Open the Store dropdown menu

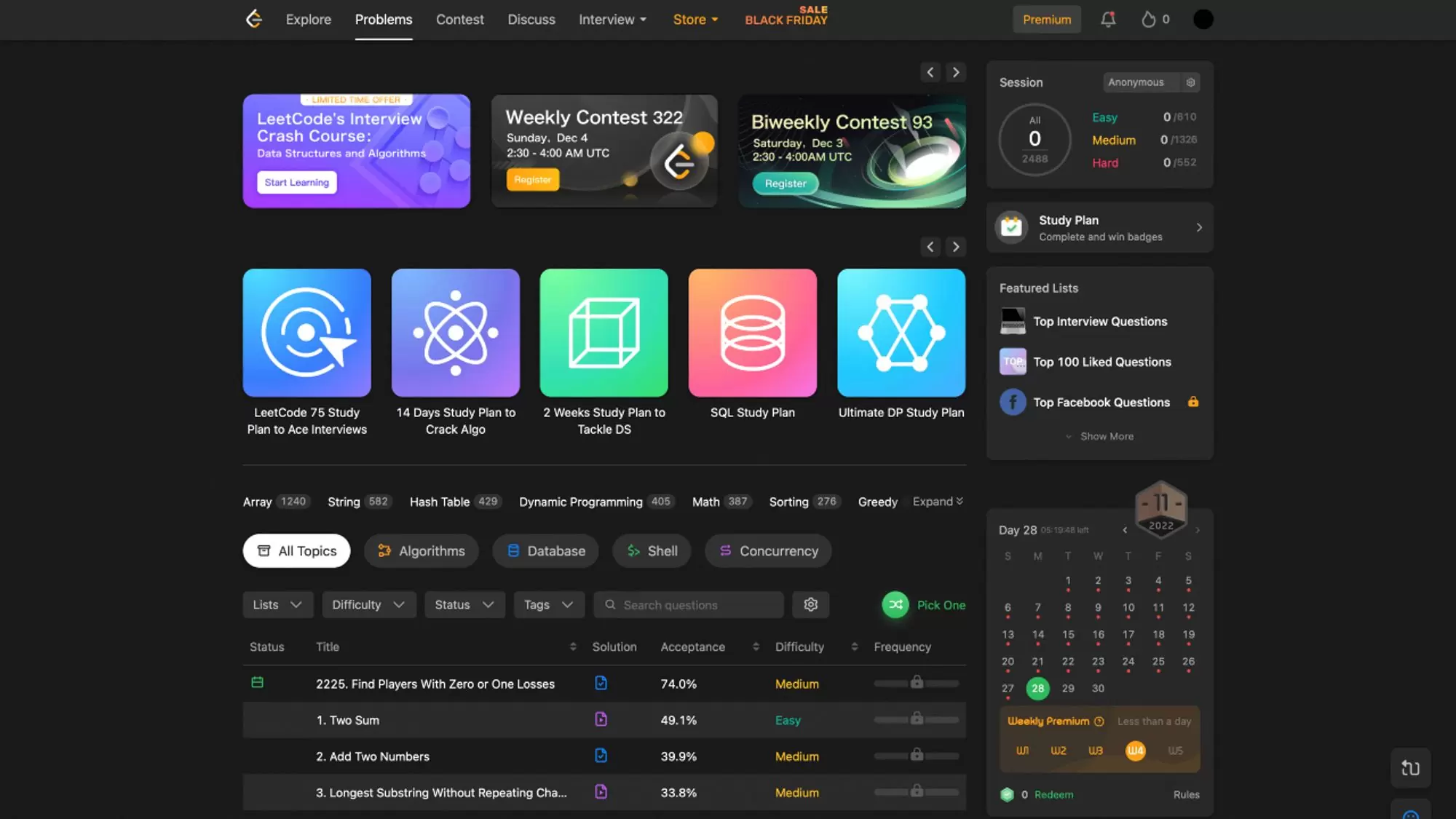695,20
